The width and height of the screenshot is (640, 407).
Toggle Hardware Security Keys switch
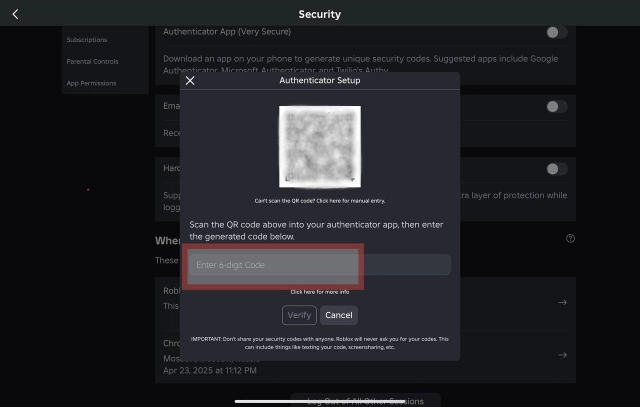556,169
